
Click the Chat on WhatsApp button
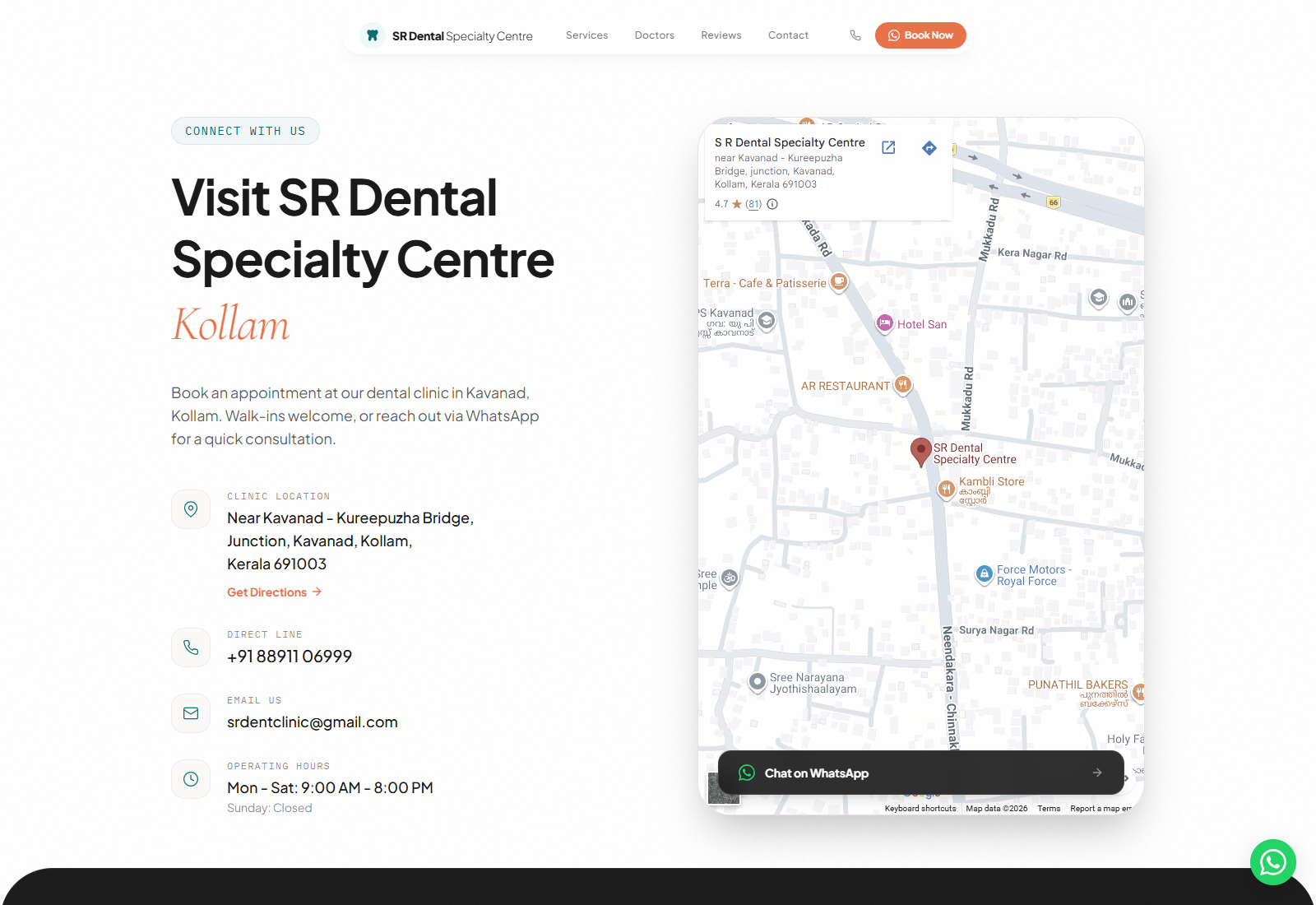coord(921,773)
